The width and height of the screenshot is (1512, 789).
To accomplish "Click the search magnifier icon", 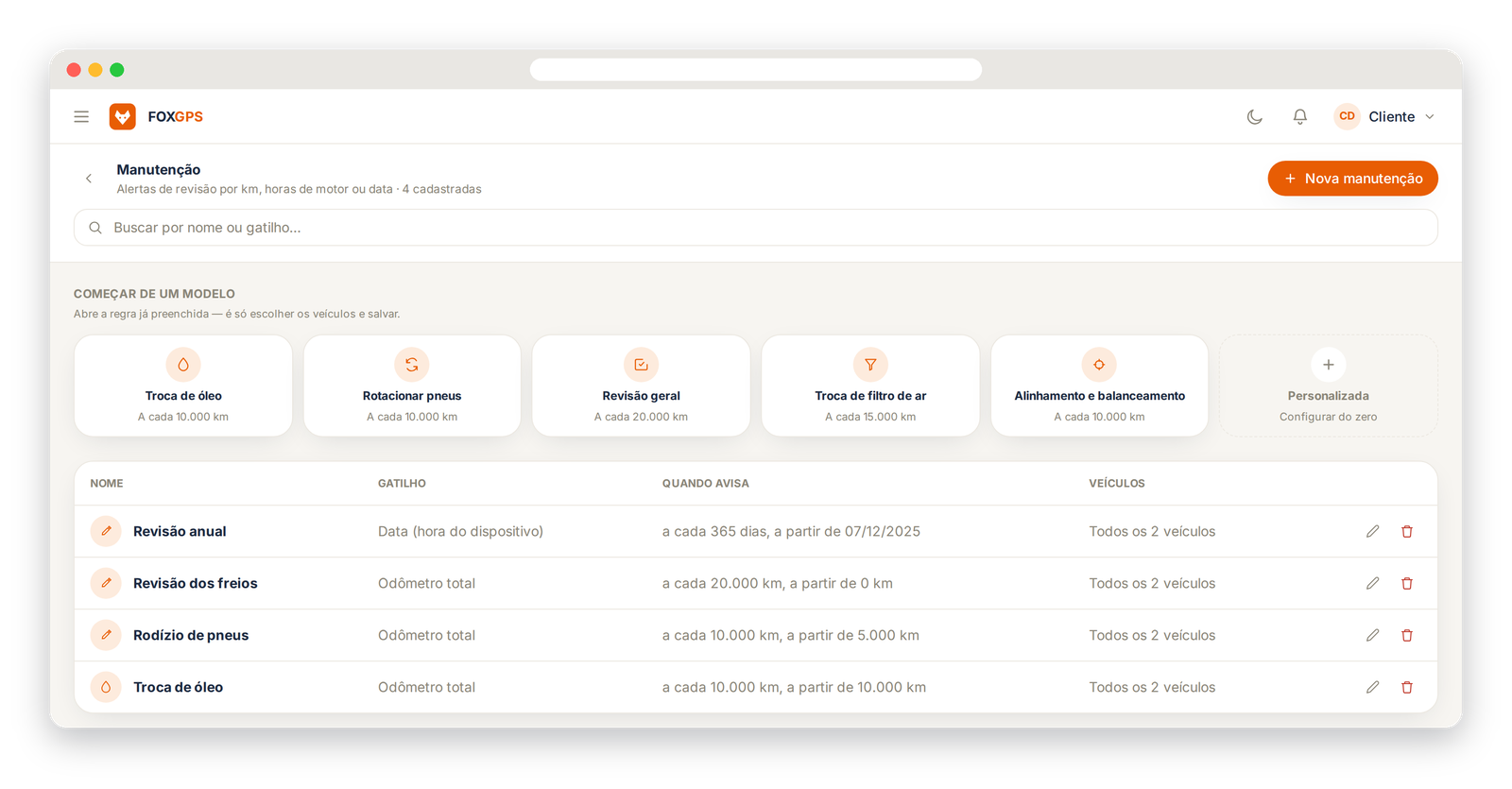I will [95, 228].
